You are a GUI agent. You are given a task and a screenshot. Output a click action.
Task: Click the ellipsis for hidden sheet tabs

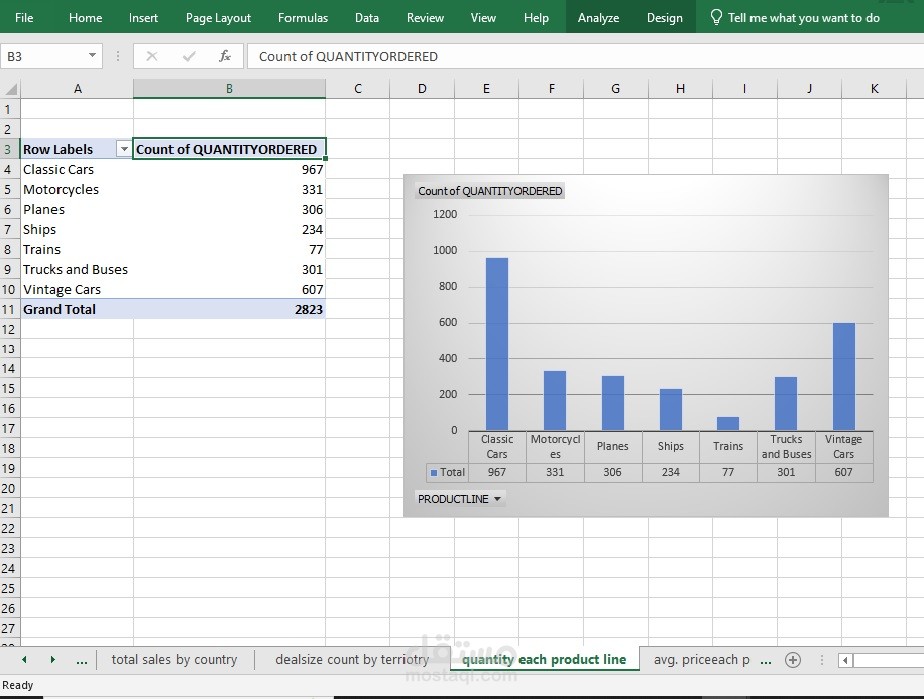[82, 660]
